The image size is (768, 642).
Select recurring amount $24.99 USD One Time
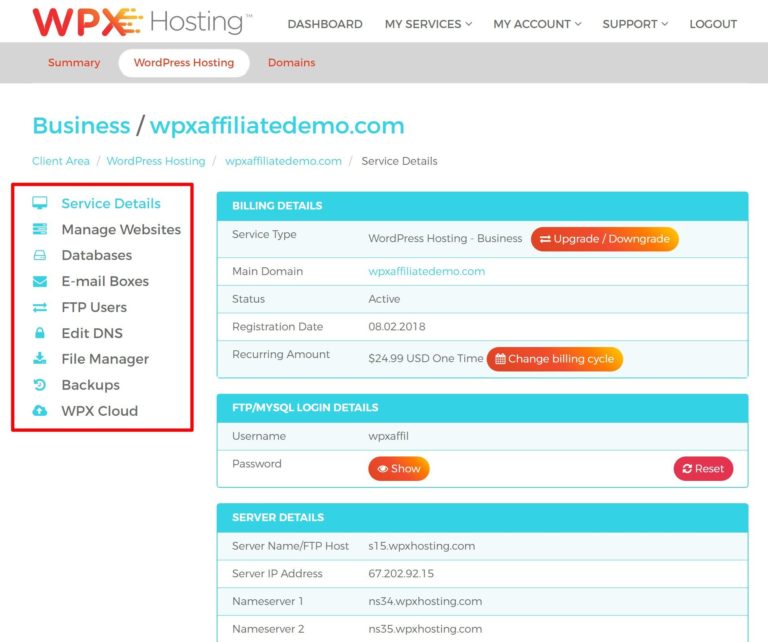426,358
